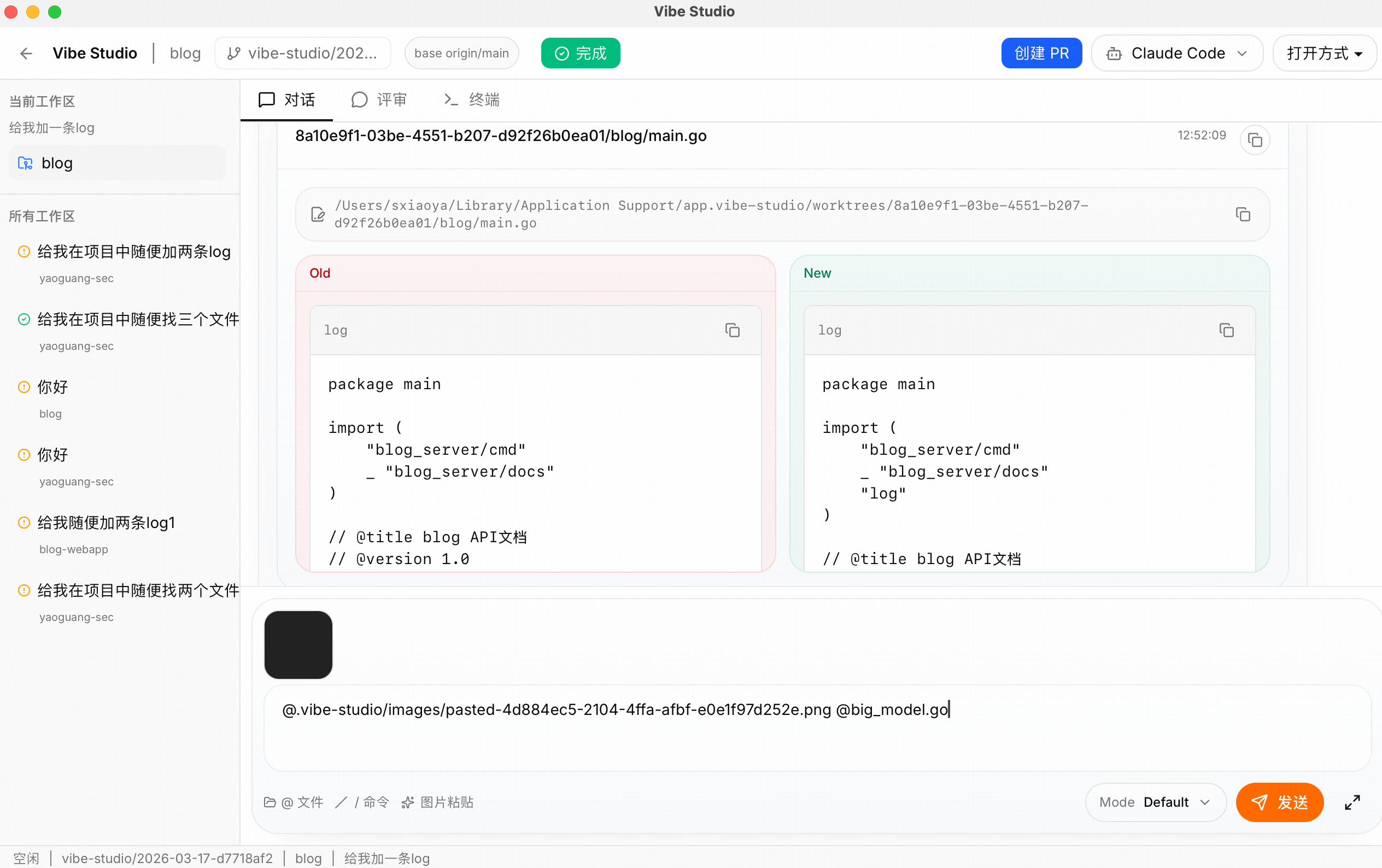Click the Old diff panel label
The image size is (1382, 868).
click(x=320, y=273)
